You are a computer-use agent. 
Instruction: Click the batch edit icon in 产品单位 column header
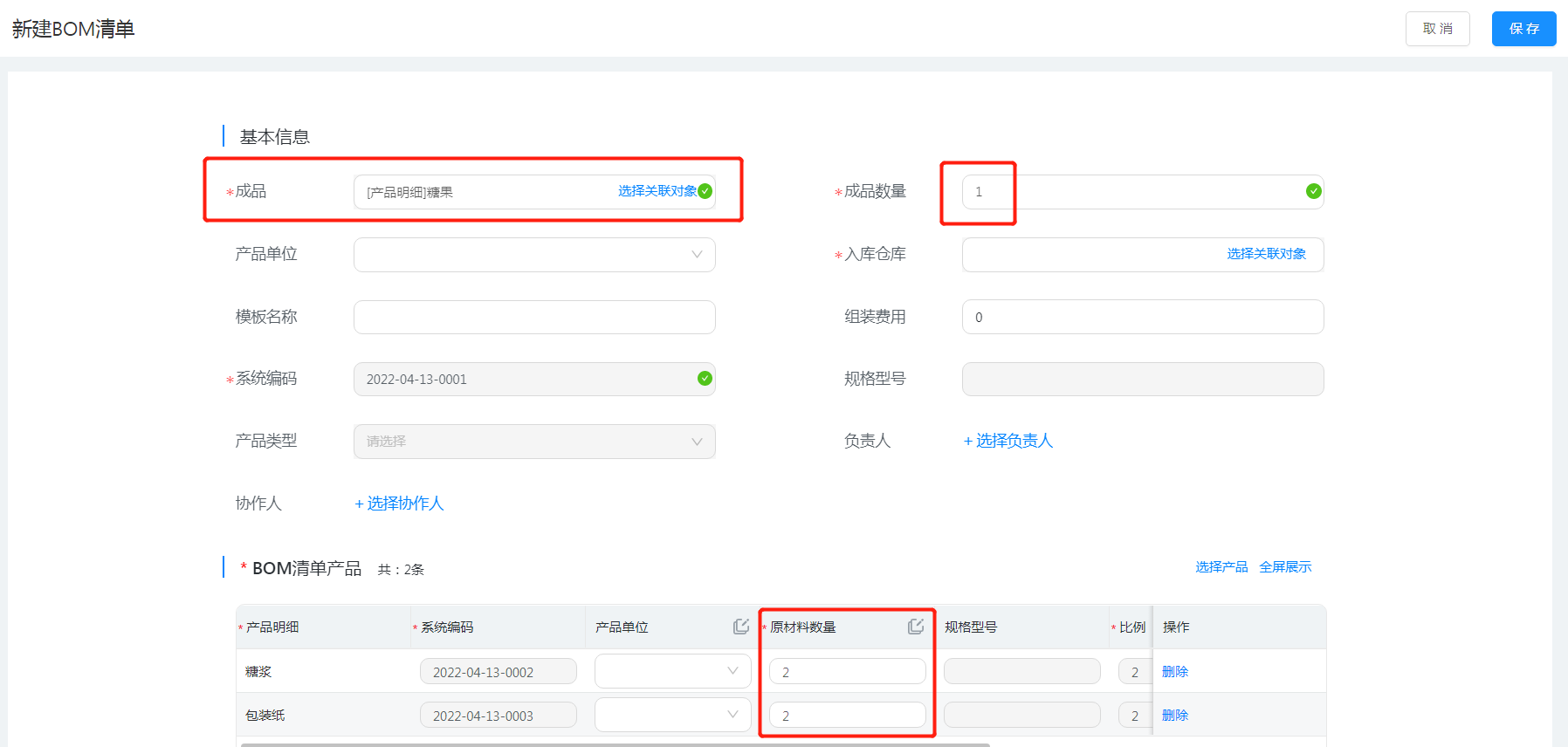tap(741, 626)
